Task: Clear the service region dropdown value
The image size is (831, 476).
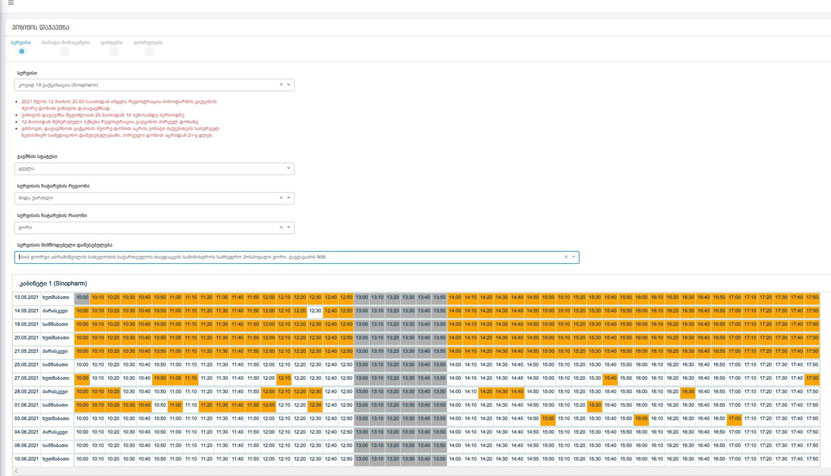Action: click(281, 198)
